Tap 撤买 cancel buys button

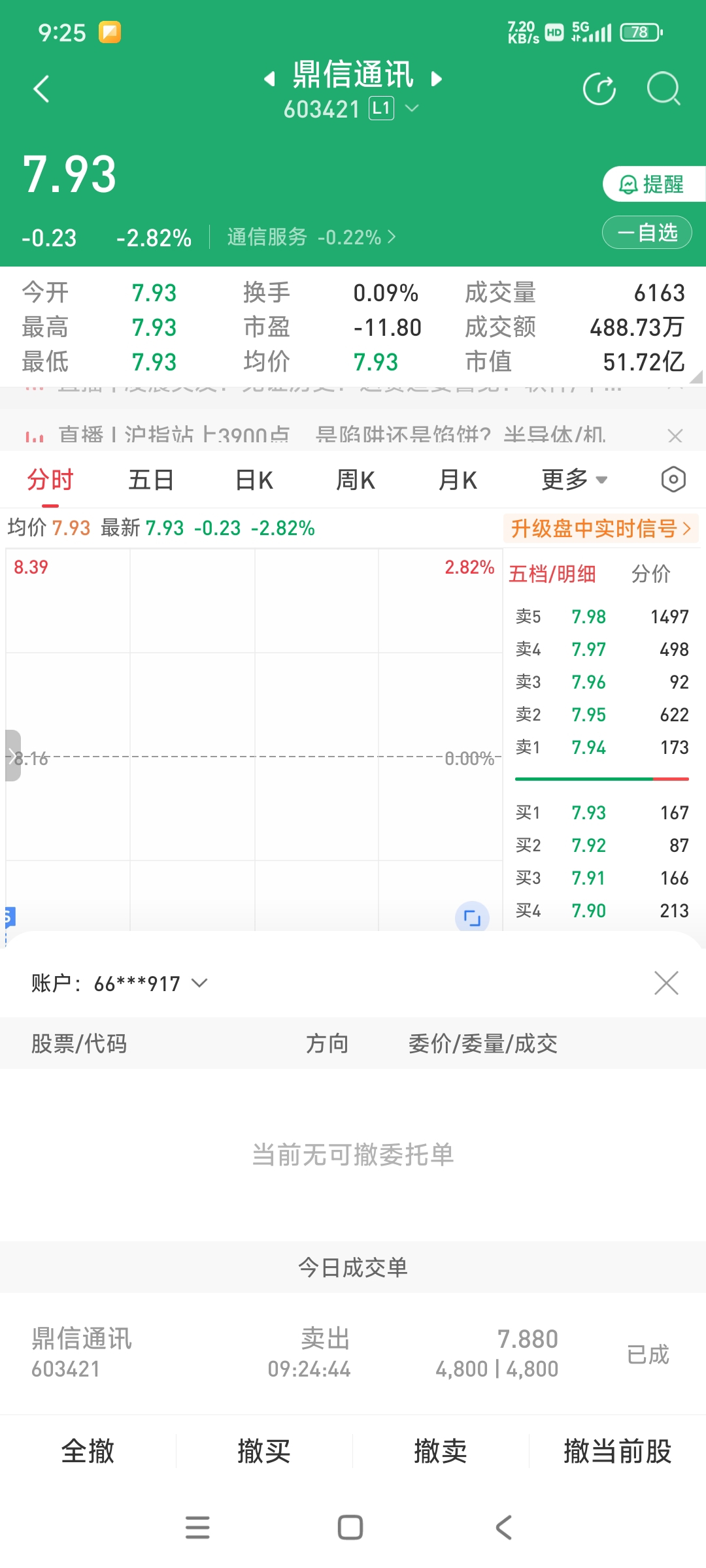coord(264,1451)
